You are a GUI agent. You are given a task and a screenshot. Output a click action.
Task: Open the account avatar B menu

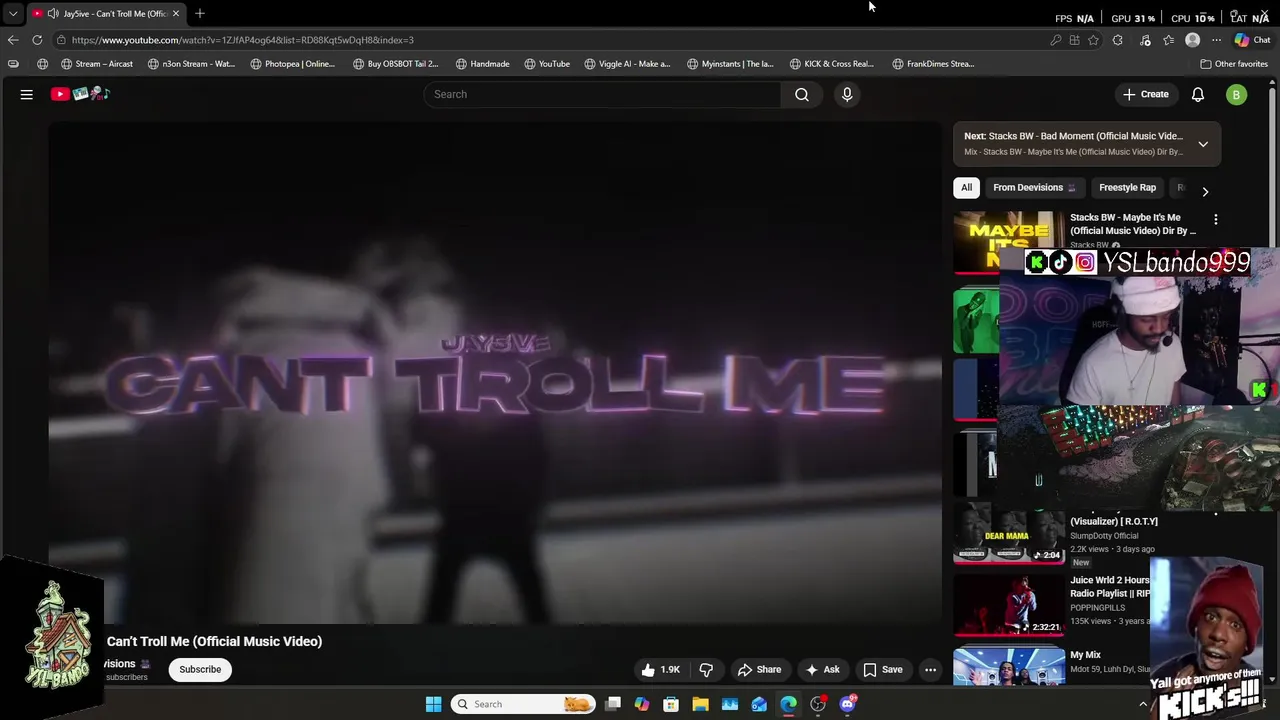pos(1237,94)
